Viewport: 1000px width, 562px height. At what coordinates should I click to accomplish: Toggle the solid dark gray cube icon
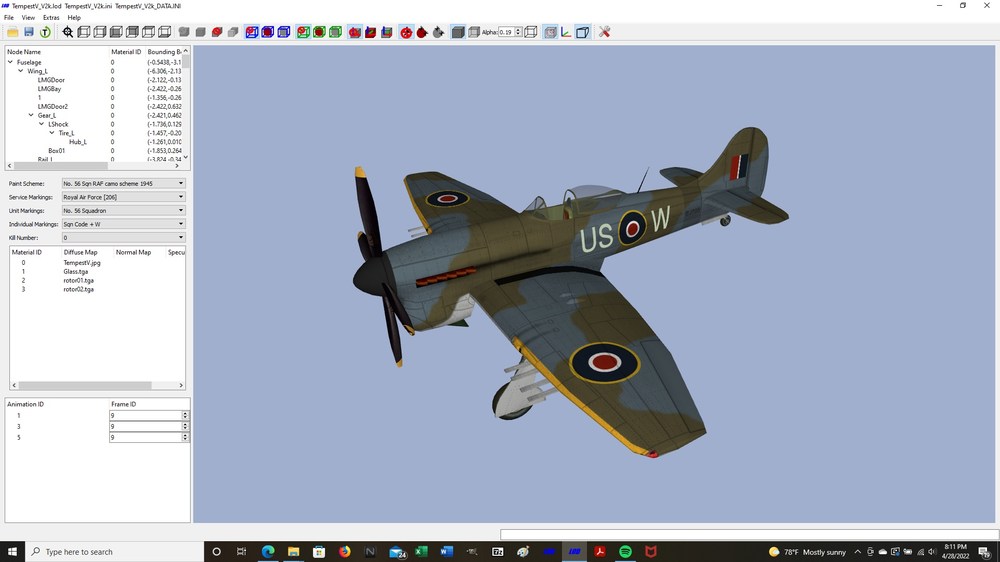pyautogui.click(x=457, y=32)
